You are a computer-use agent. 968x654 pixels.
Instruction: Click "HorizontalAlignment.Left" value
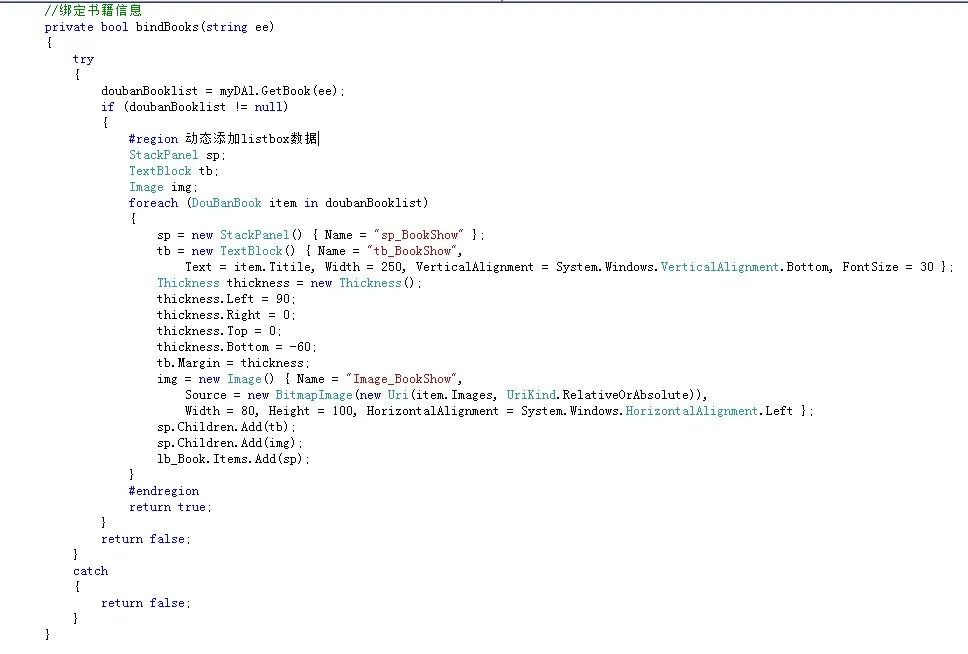709,411
